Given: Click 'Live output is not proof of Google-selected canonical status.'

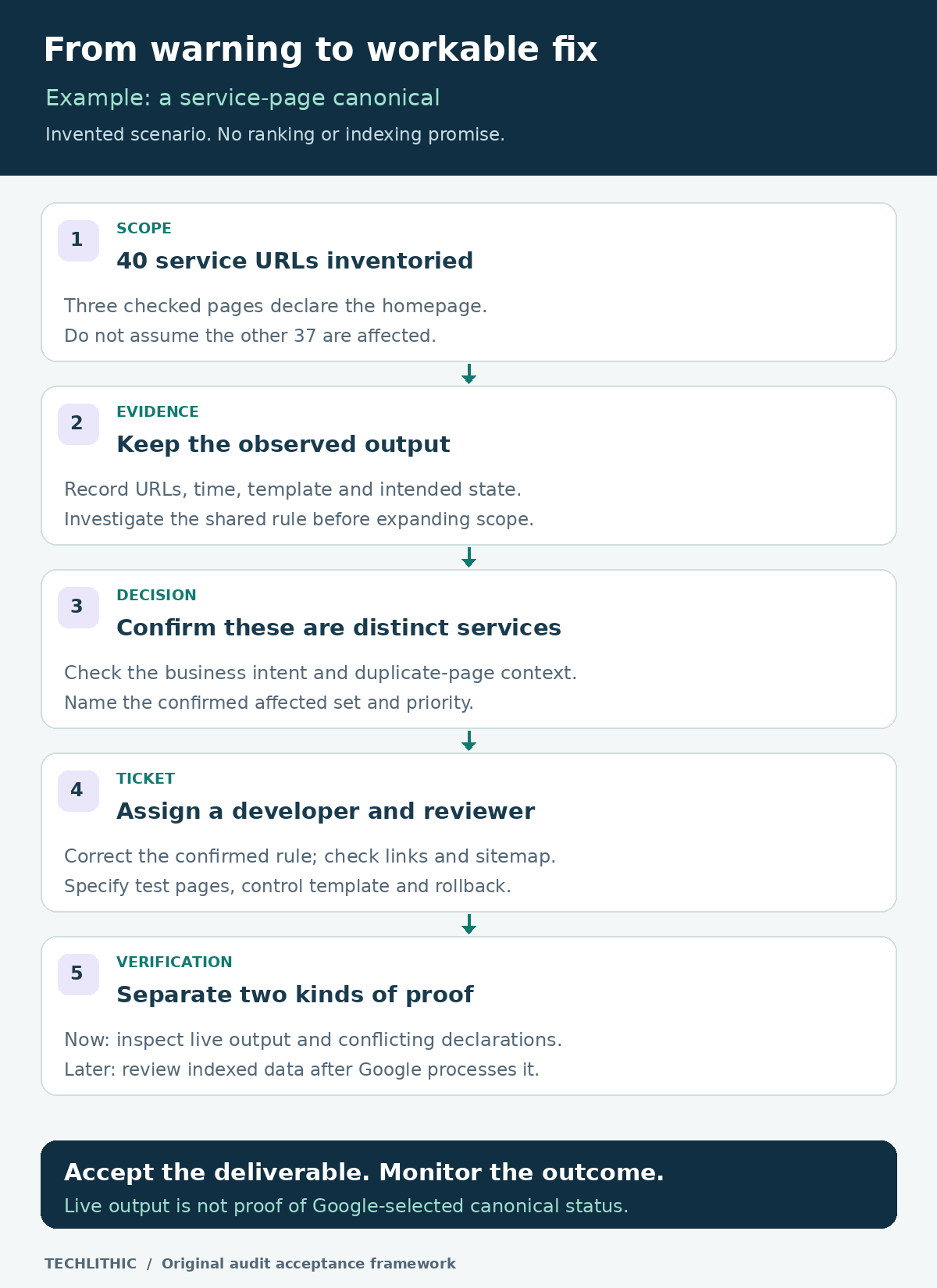Looking at the screenshot, I should coord(346,1206).
